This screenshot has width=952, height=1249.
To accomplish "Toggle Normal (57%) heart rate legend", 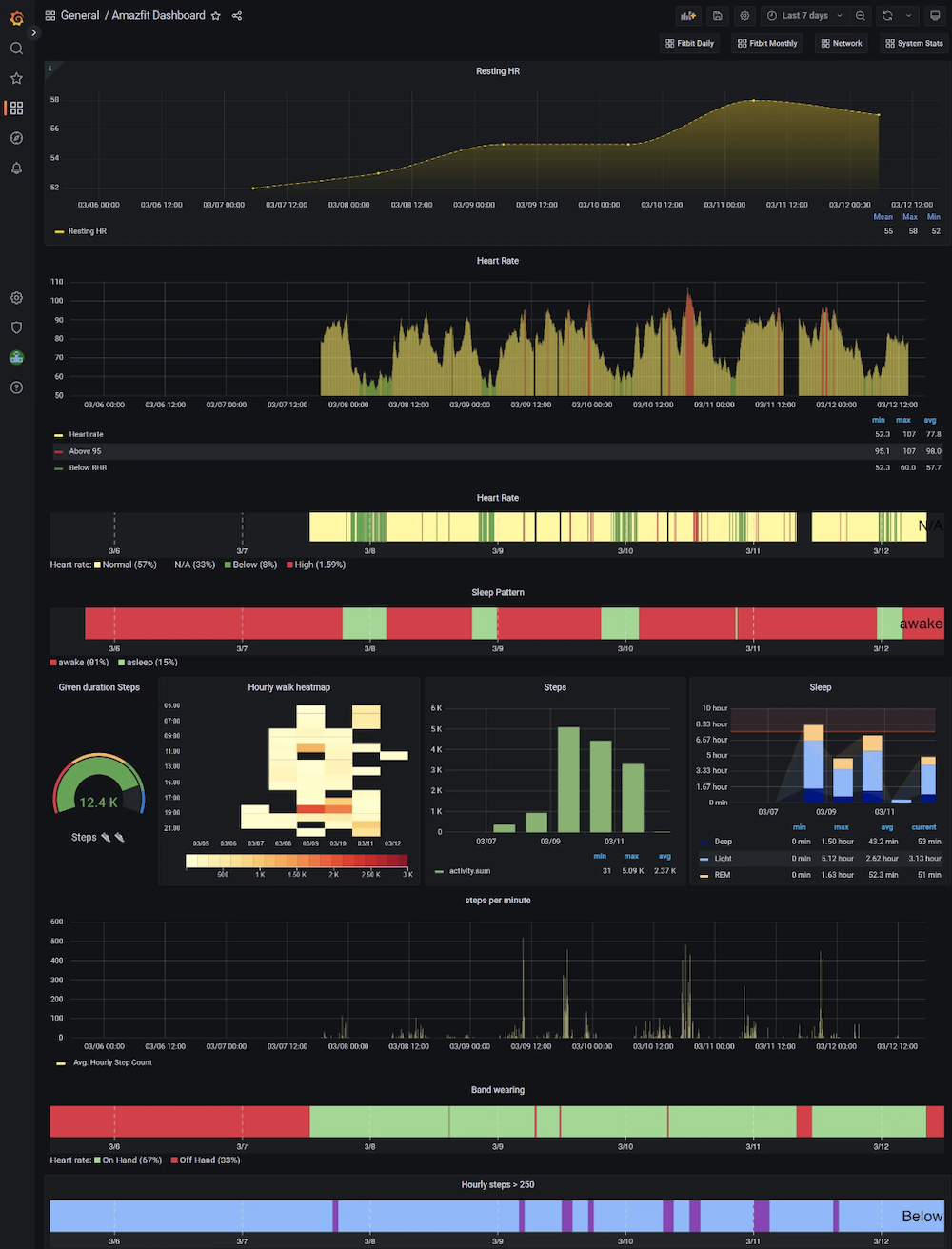I will point(124,565).
